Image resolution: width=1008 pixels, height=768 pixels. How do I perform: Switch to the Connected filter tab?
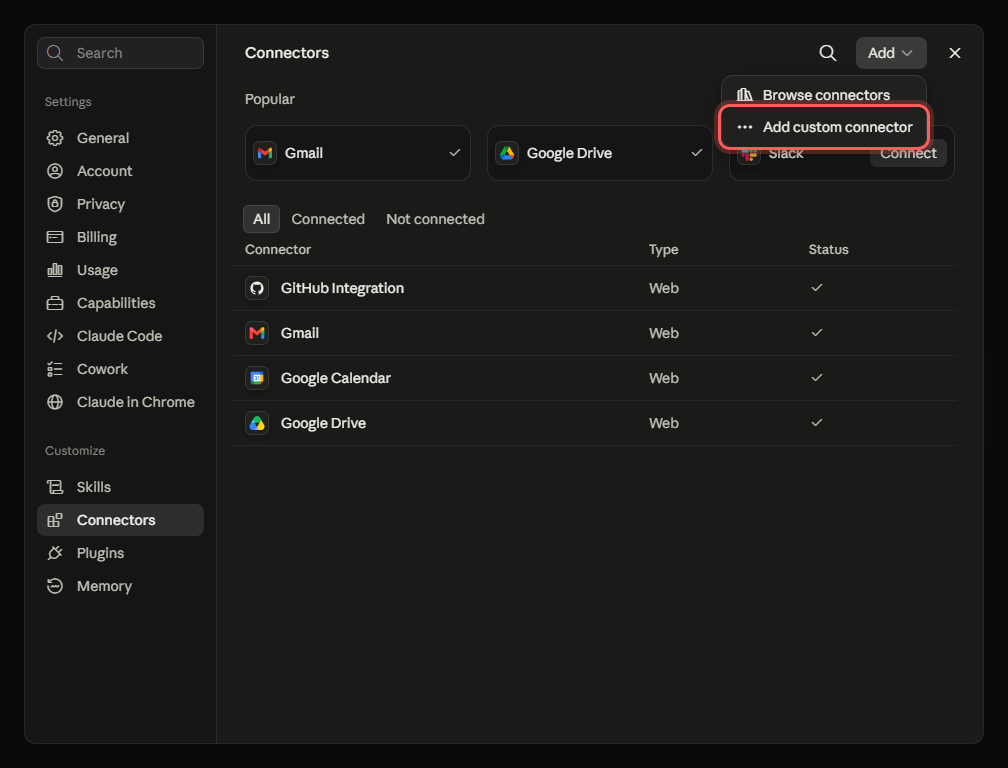tap(328, 219)
